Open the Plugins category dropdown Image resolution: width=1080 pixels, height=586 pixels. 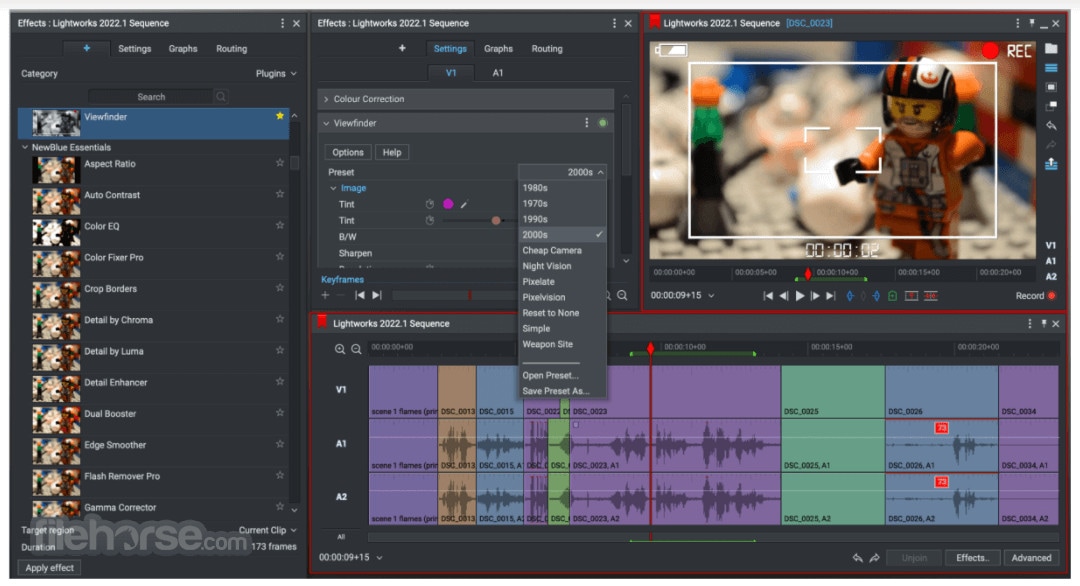point(276,74)
